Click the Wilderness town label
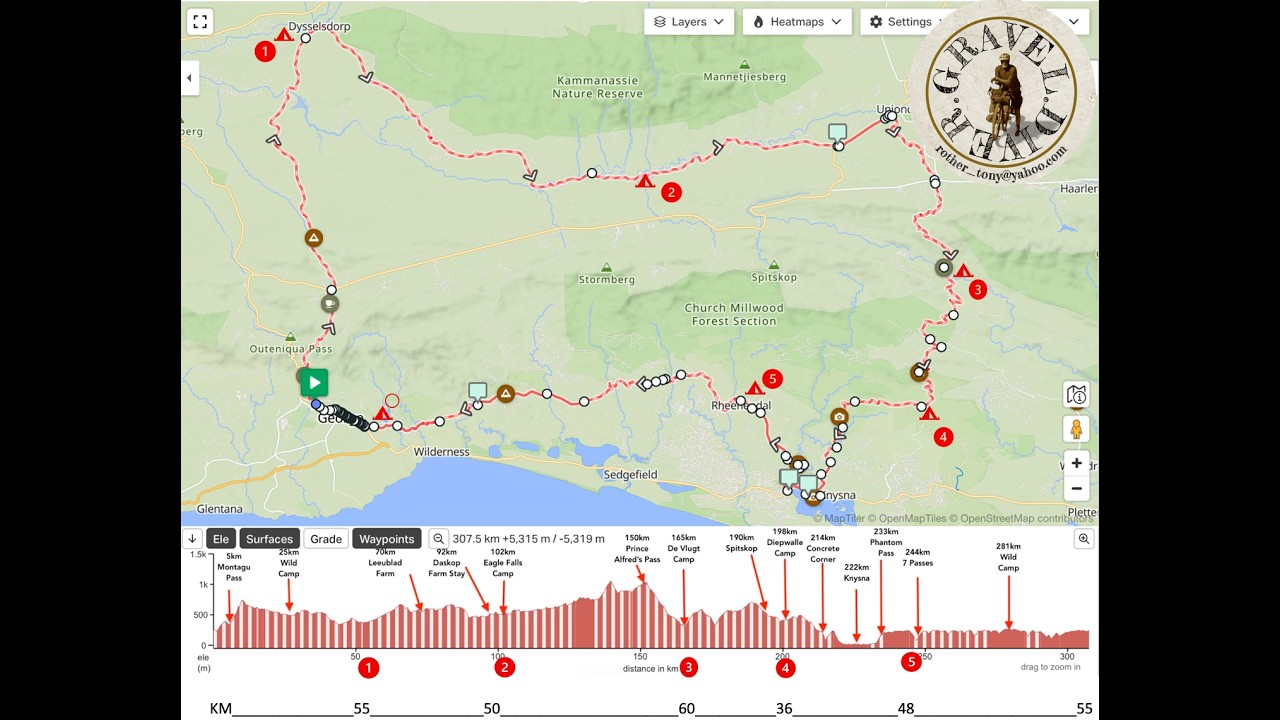Viewport: 1280px width, 720px height. click(441, 452)
